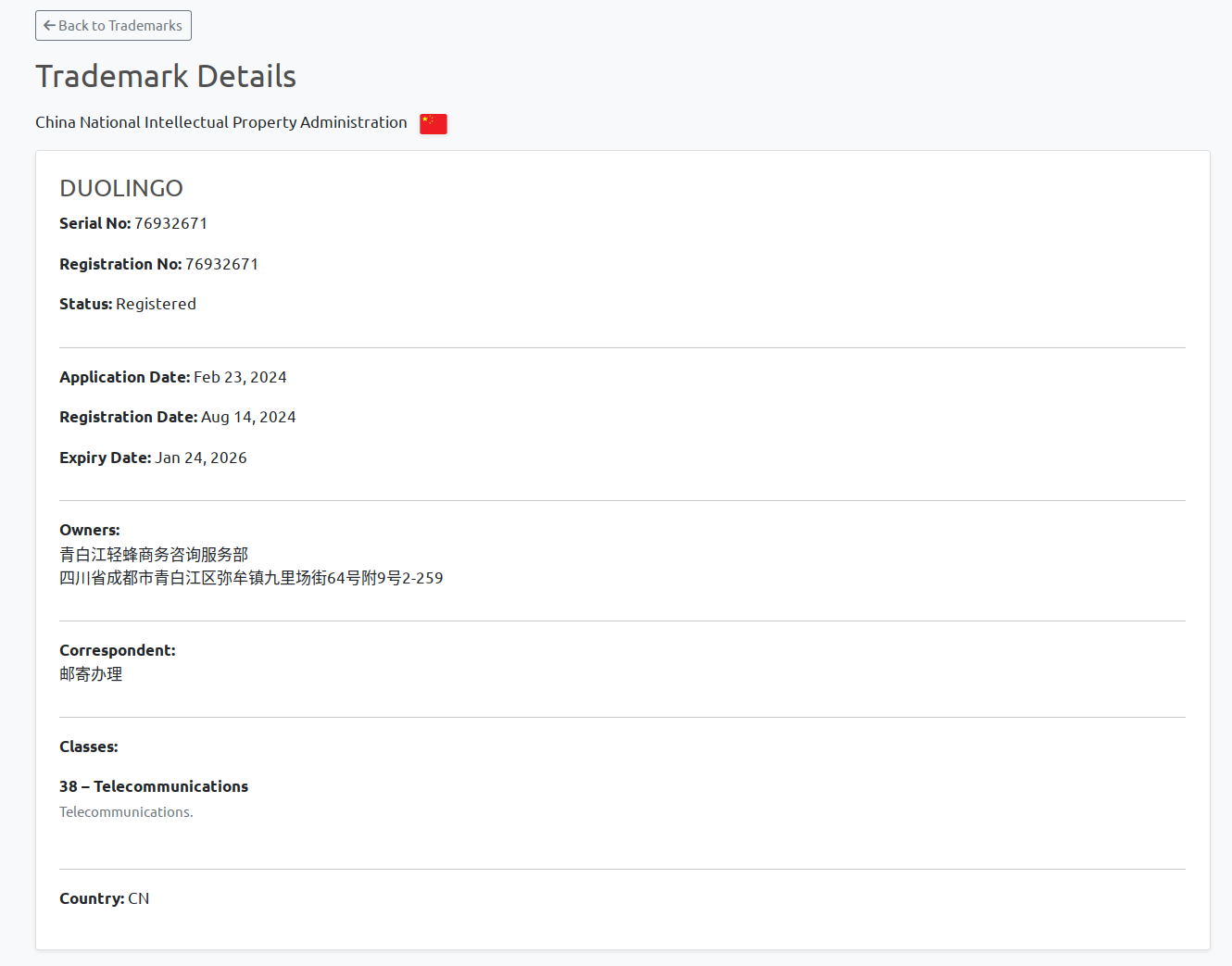This screenshot has height=966, width=1232.
Task: Click the Registration No field value
Action: coord(221,264)
